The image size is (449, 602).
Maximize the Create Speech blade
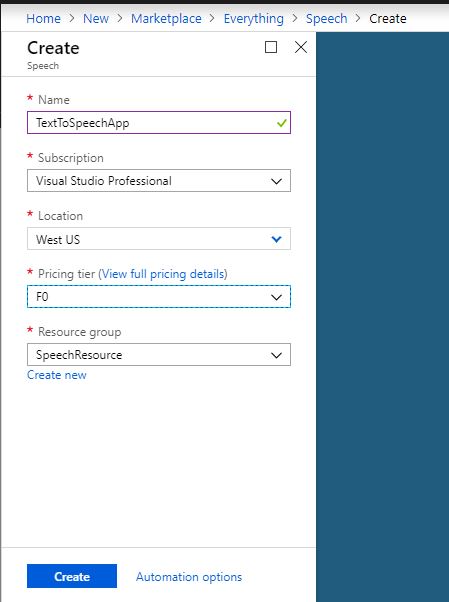271,47
